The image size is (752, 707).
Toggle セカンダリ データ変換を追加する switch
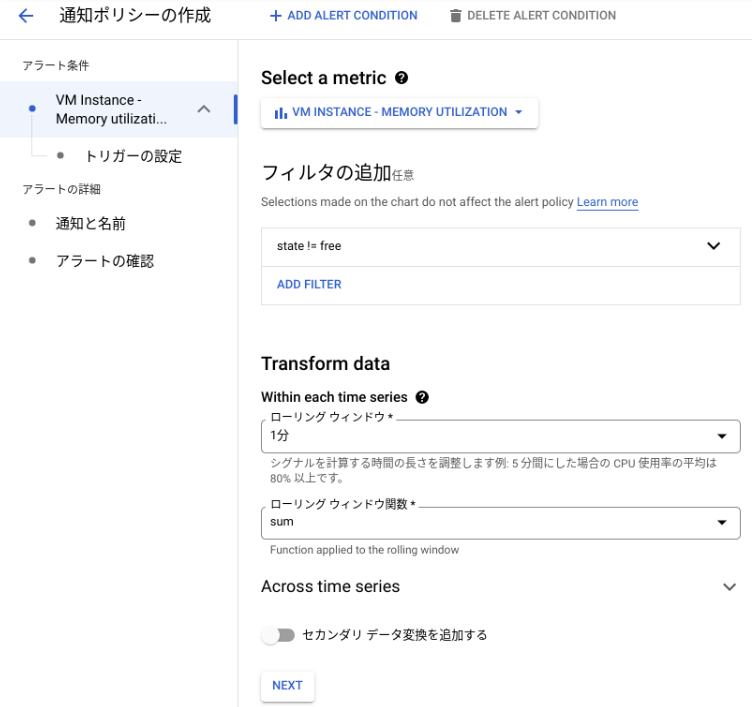[278, 636]
